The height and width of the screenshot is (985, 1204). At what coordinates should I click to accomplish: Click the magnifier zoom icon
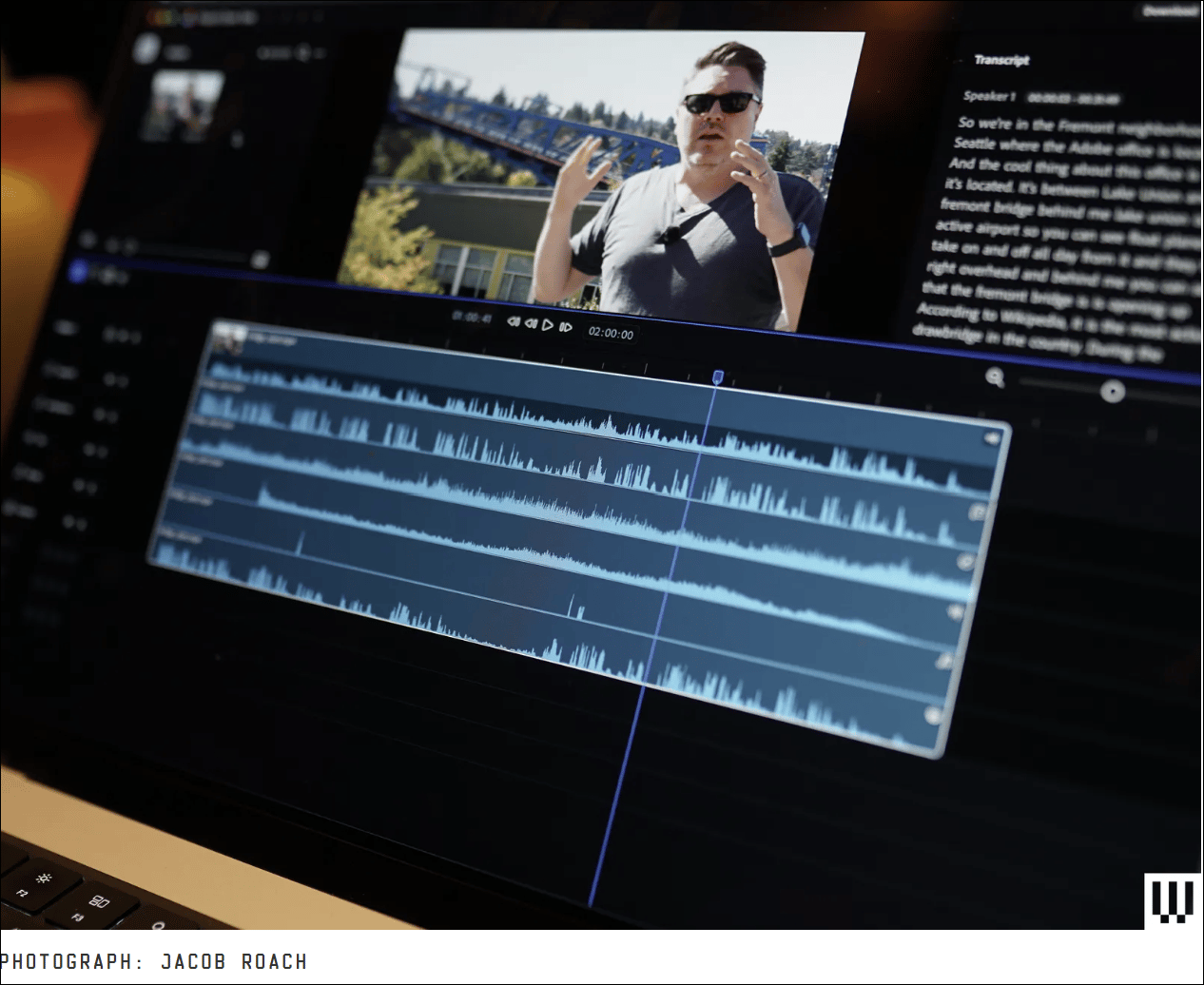[x=995, y=377]
